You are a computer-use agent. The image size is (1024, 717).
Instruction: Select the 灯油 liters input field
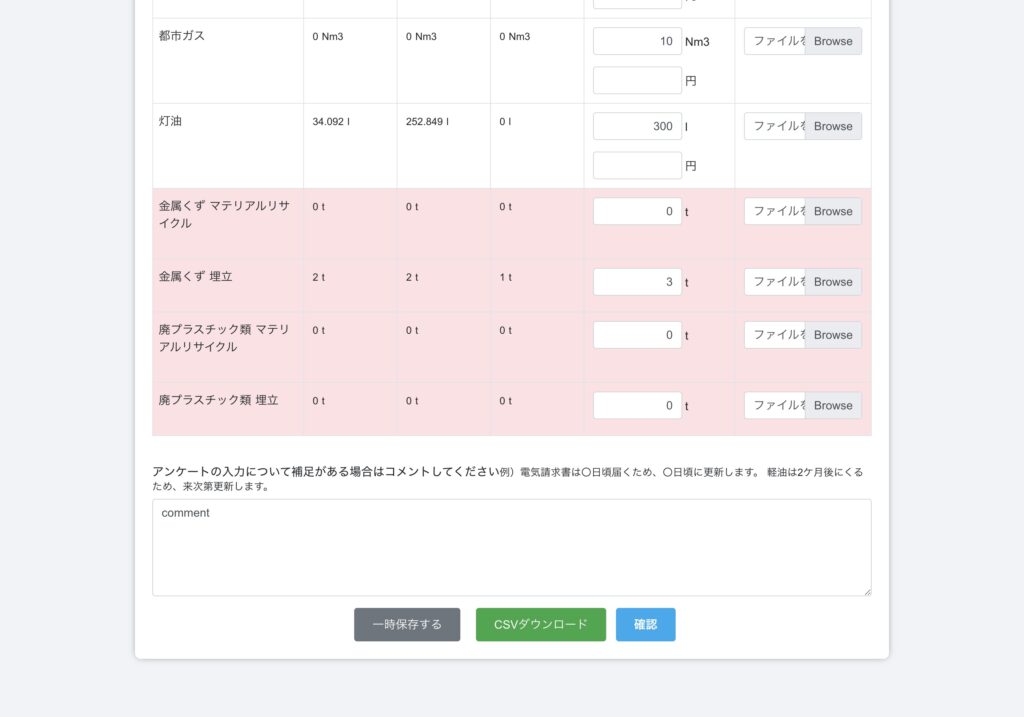(x=637, y=126)
